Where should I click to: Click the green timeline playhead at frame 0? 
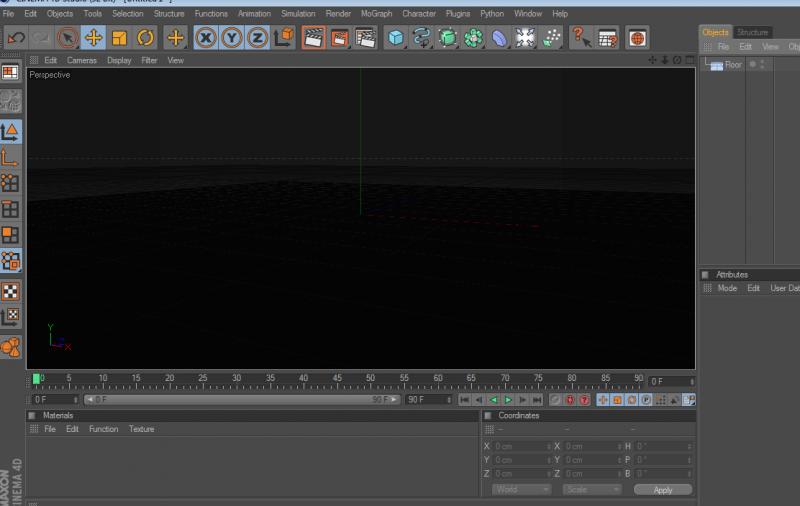(x=37, y=379)
